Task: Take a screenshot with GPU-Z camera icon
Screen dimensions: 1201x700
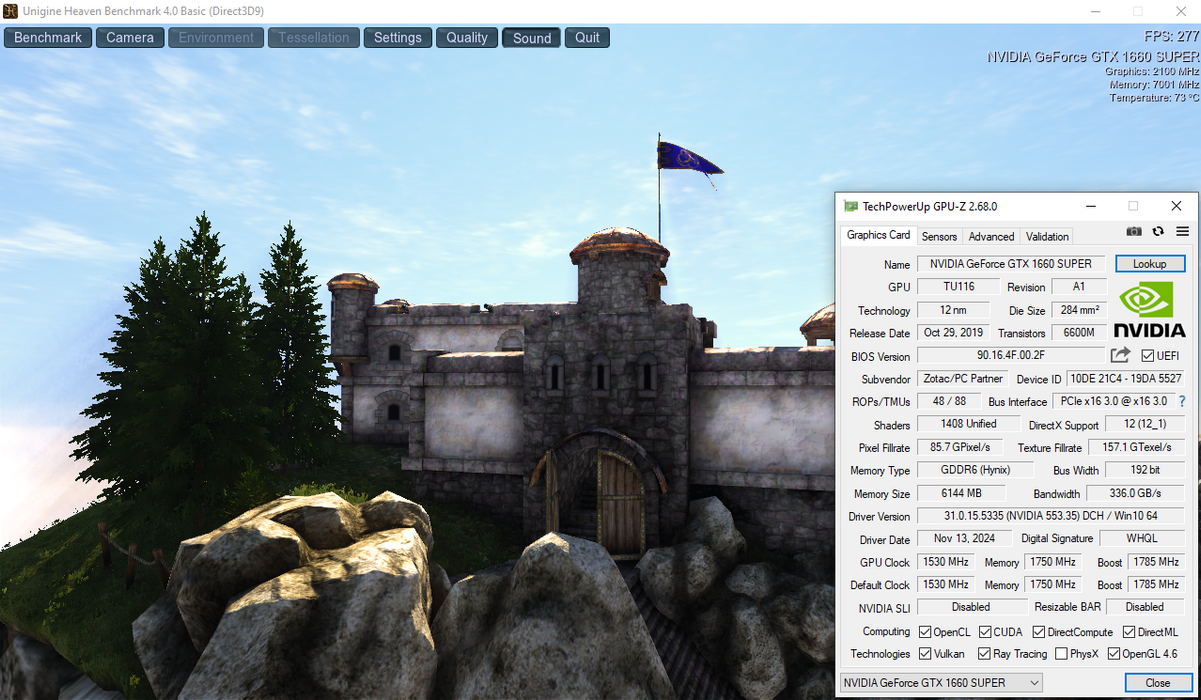Action: click(x=1134, y=231)
